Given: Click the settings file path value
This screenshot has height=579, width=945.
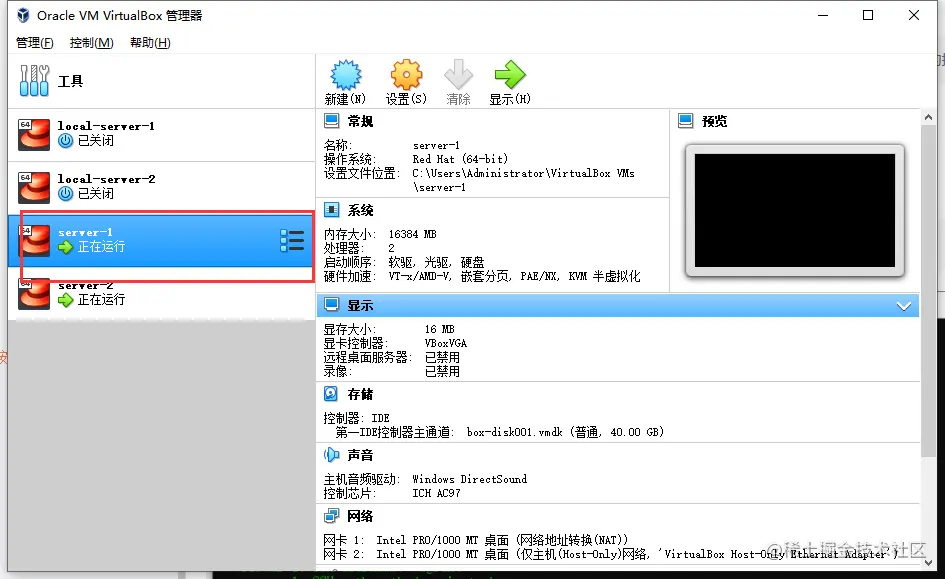Looking at the screenshot, I should click(524, 180).
